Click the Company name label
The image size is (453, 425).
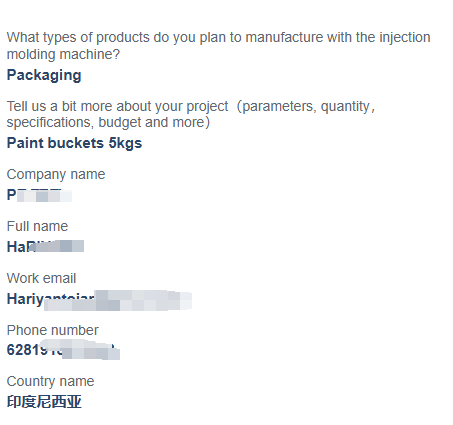(x=56, y=174)
